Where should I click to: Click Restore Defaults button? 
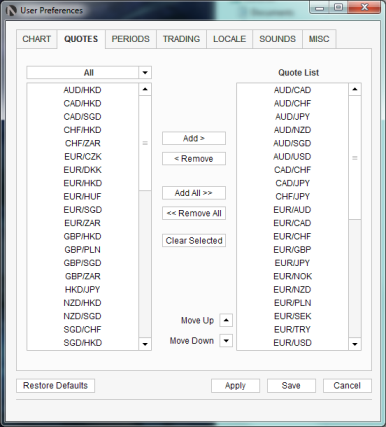[55, 386]
